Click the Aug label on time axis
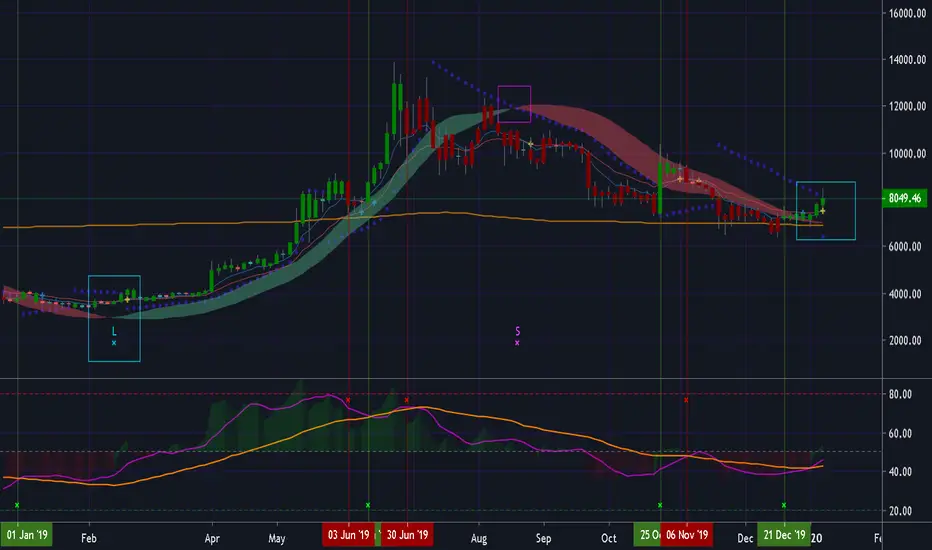Screen dimensions: 932x550 tap(479, 538)
